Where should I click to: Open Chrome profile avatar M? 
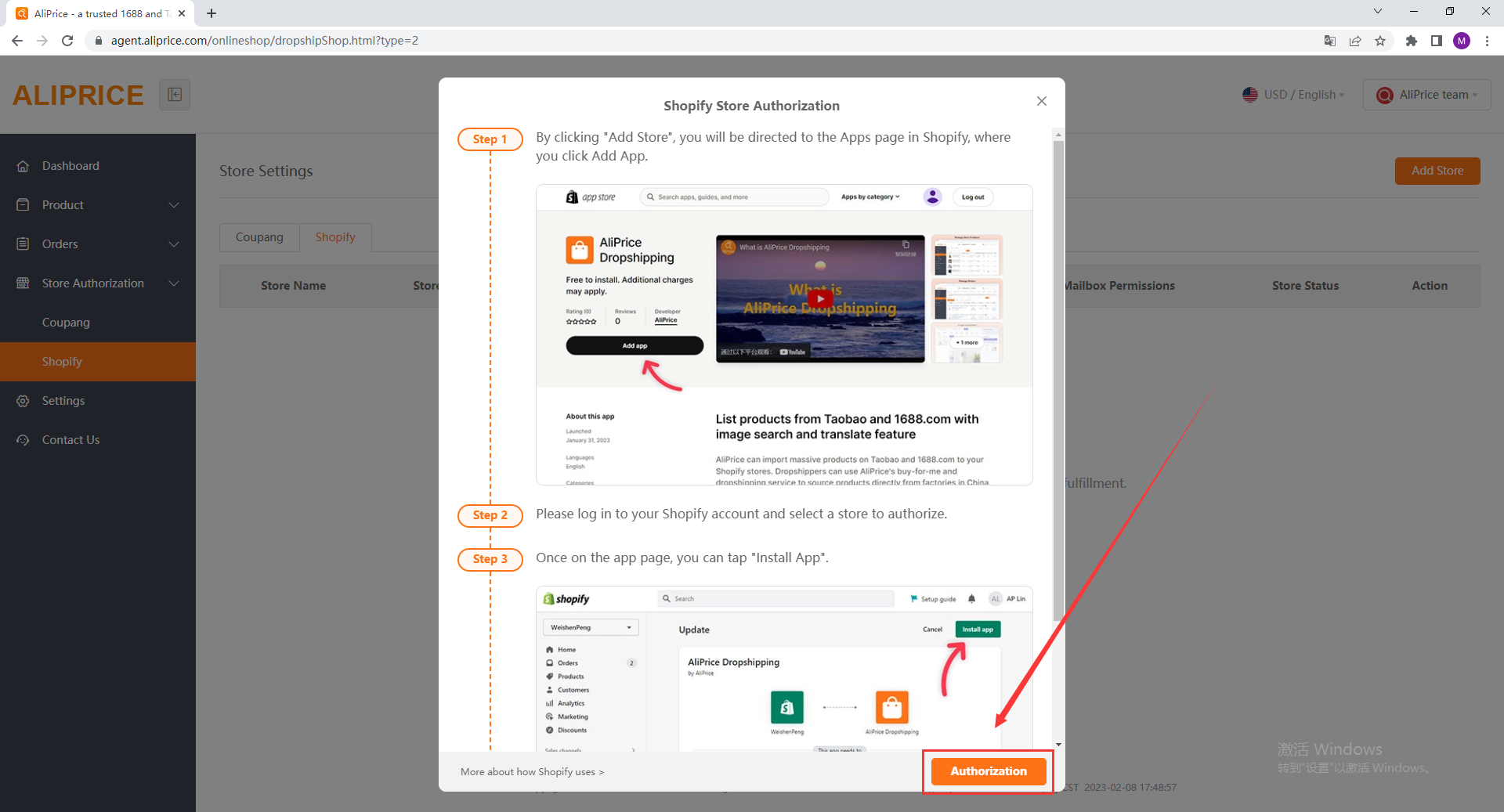pyautogui.click(x=1462, y=41)
